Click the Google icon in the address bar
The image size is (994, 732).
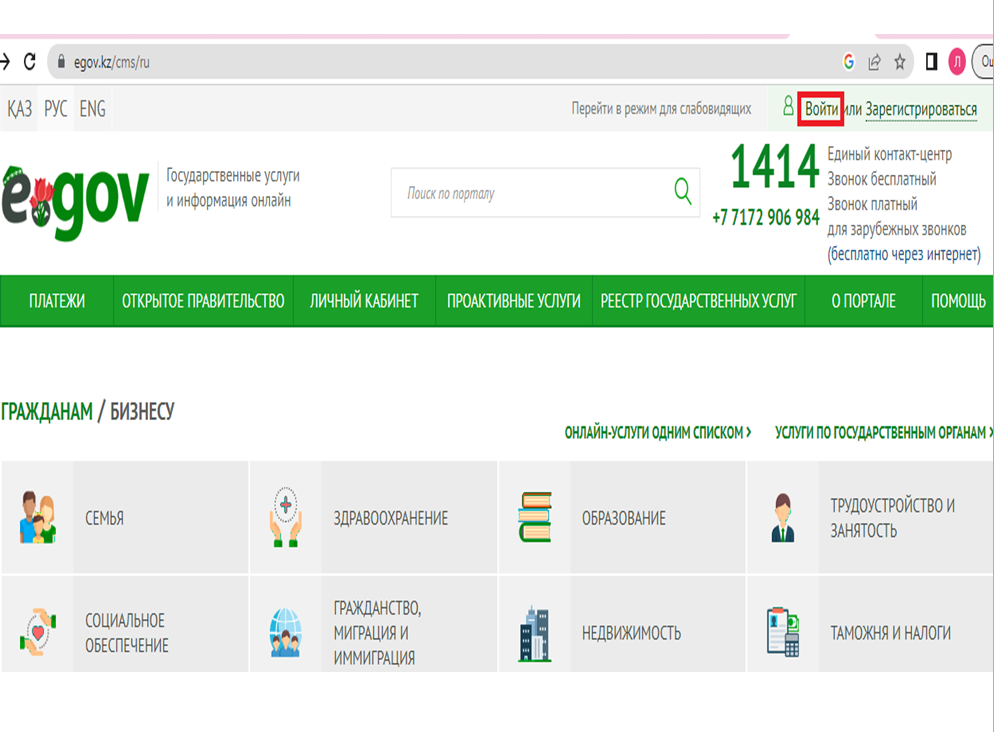(849, 61)
